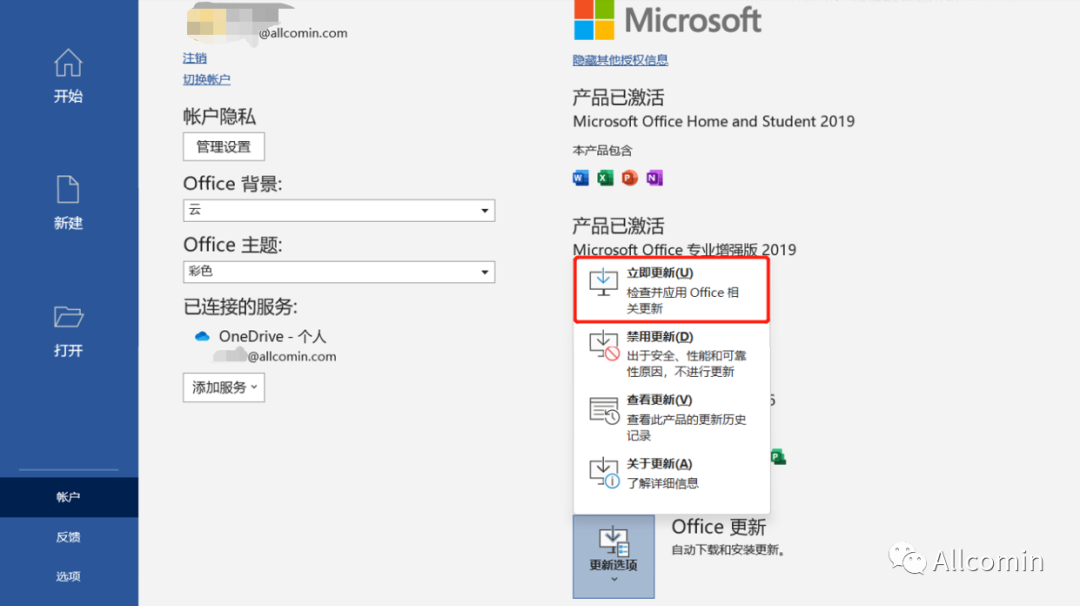Click the 立即更新 icon in the menu
The image size is (1080, 606).
(602, 283)
